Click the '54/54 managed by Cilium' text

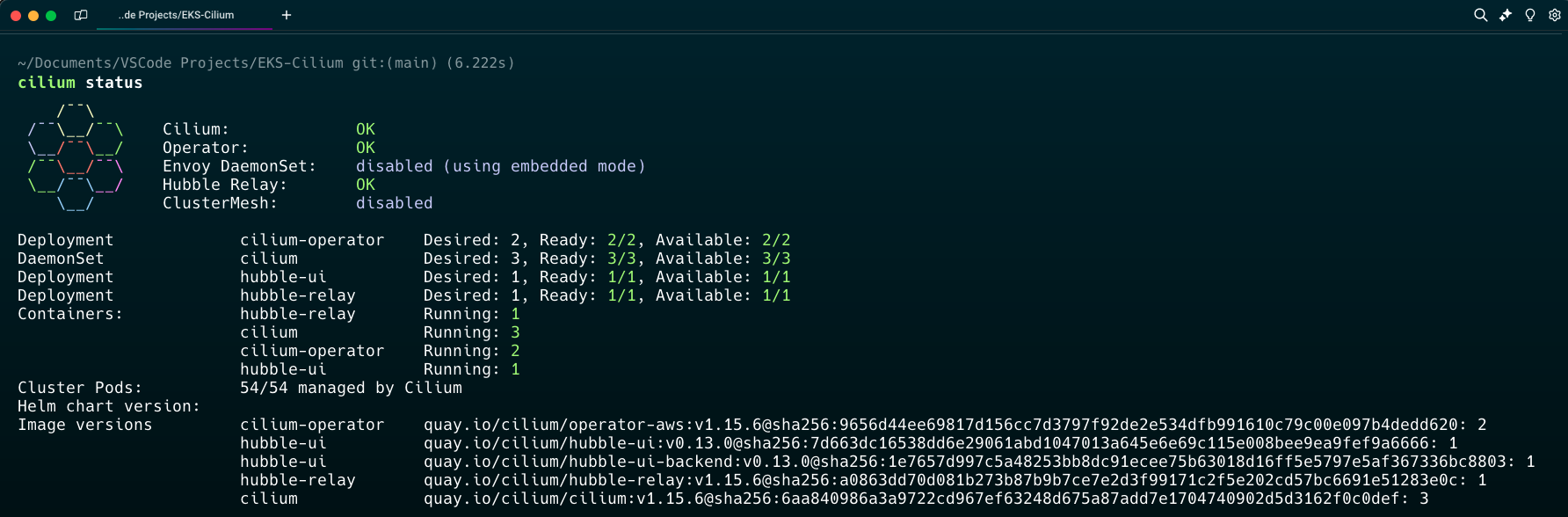point(351,388)
